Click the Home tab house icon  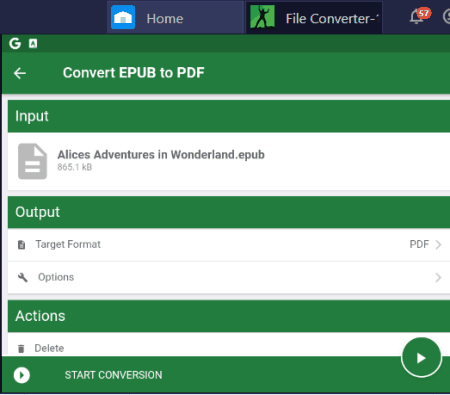click(x=123, y=17)
